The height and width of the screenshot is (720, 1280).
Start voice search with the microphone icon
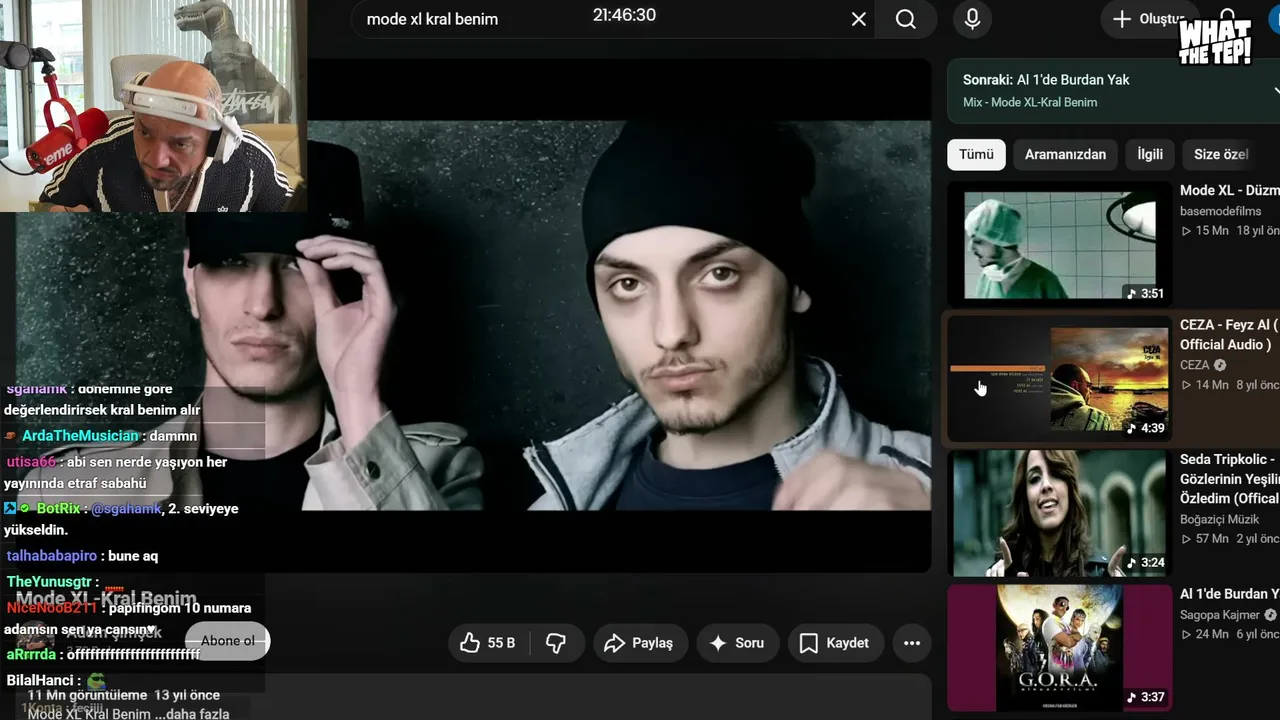click(972, 19)
